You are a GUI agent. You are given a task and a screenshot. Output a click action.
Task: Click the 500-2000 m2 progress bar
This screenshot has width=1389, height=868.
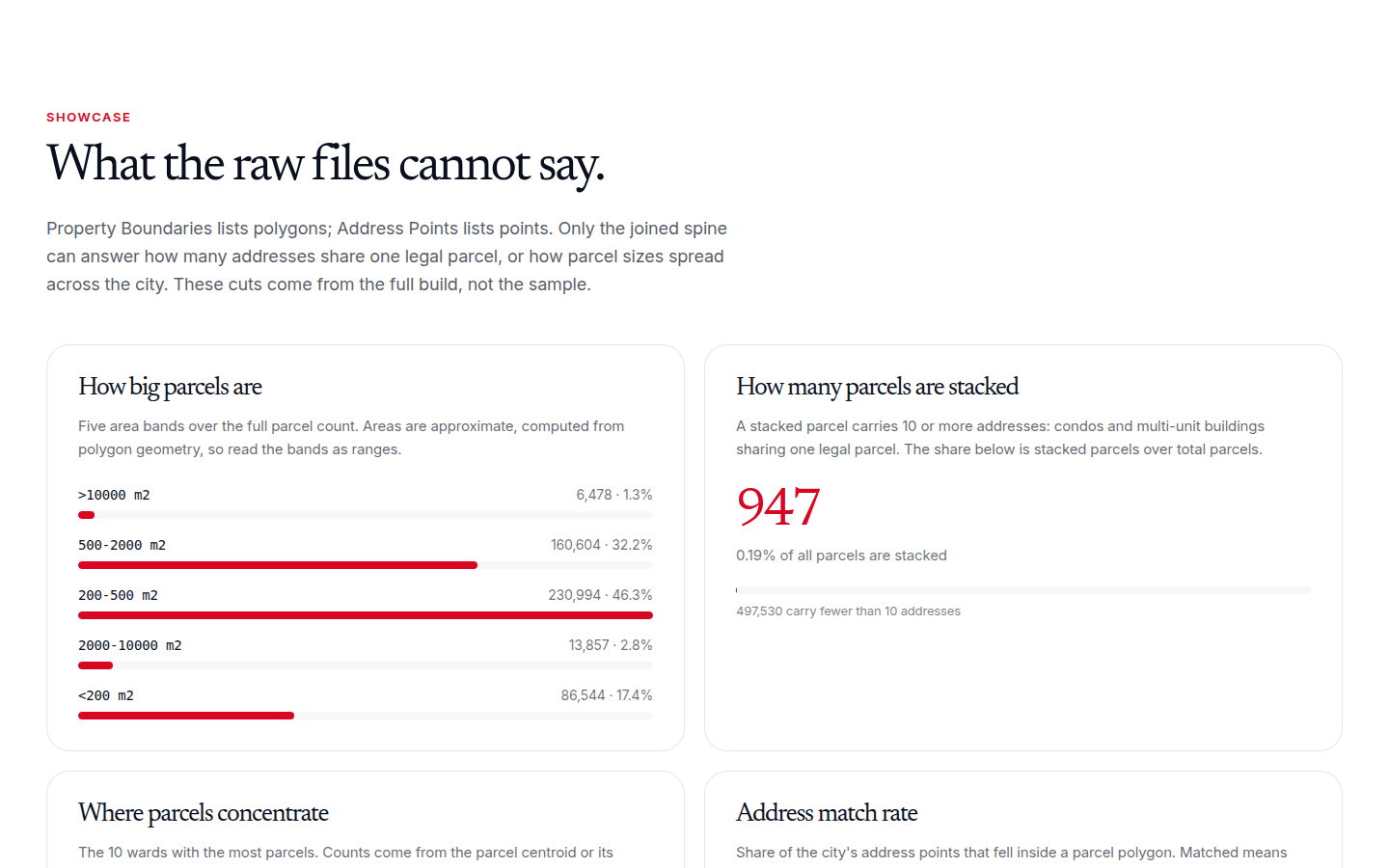tap(366, 565)
